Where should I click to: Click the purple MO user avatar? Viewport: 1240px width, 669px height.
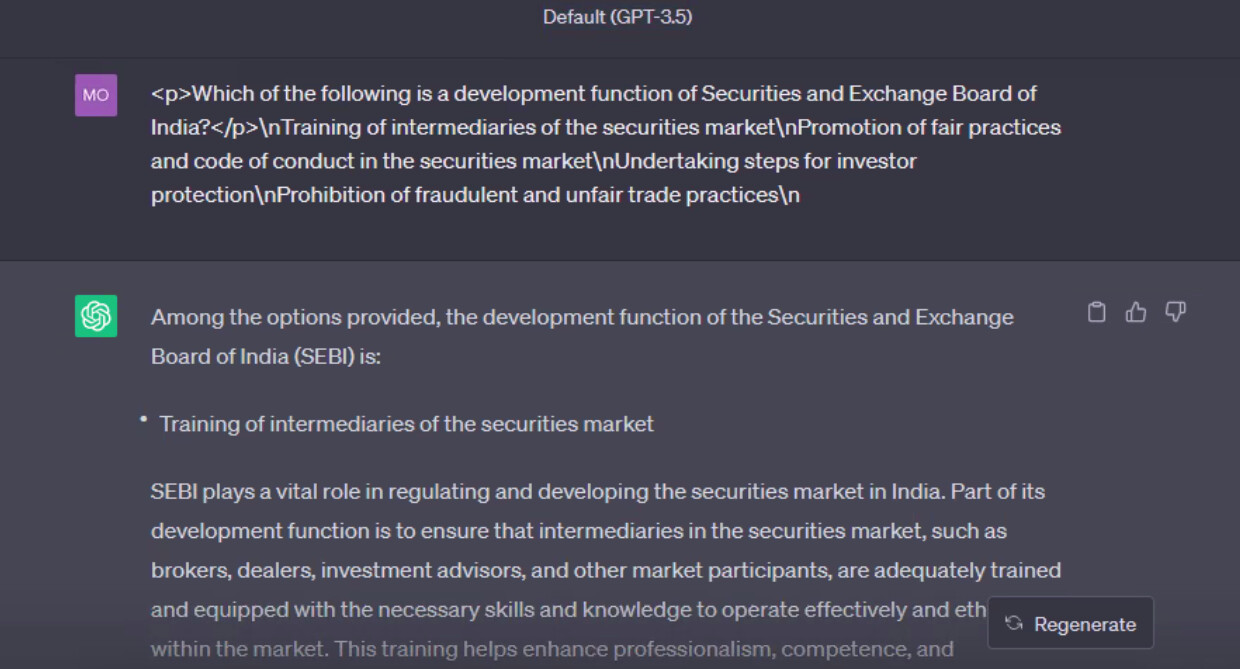click(x=96, y=95)
